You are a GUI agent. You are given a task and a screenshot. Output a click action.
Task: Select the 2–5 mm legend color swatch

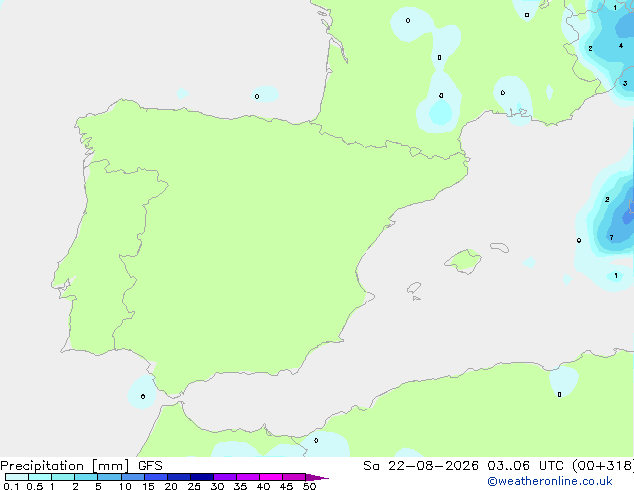click(86, 477)
